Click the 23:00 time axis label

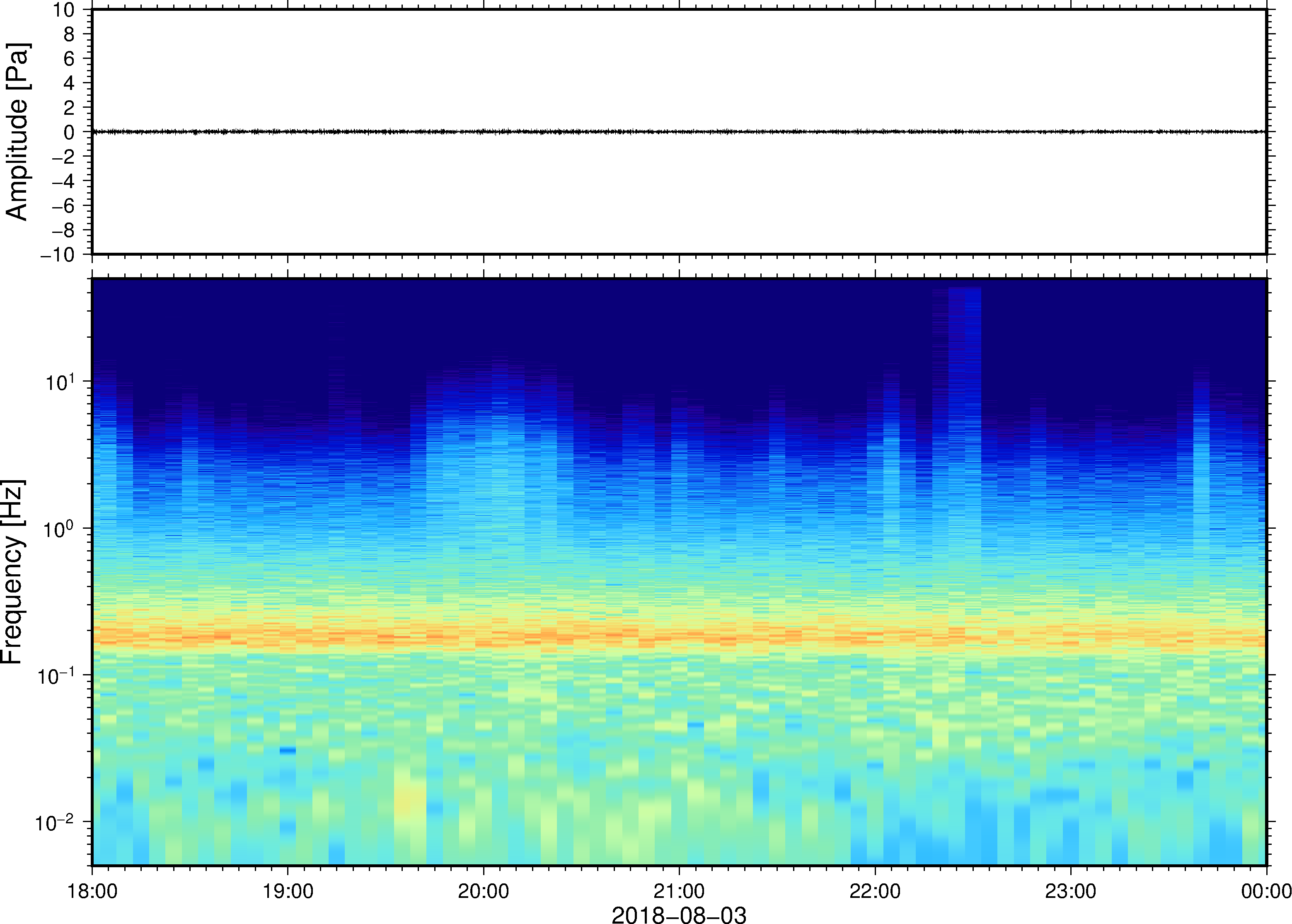pyautogui.click(x=1071, y=891)
